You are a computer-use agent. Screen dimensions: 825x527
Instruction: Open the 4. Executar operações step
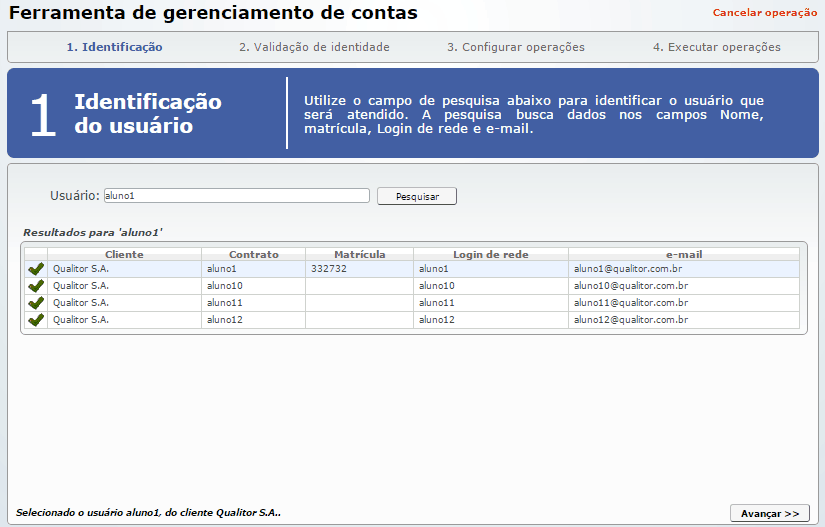[716, 47]
